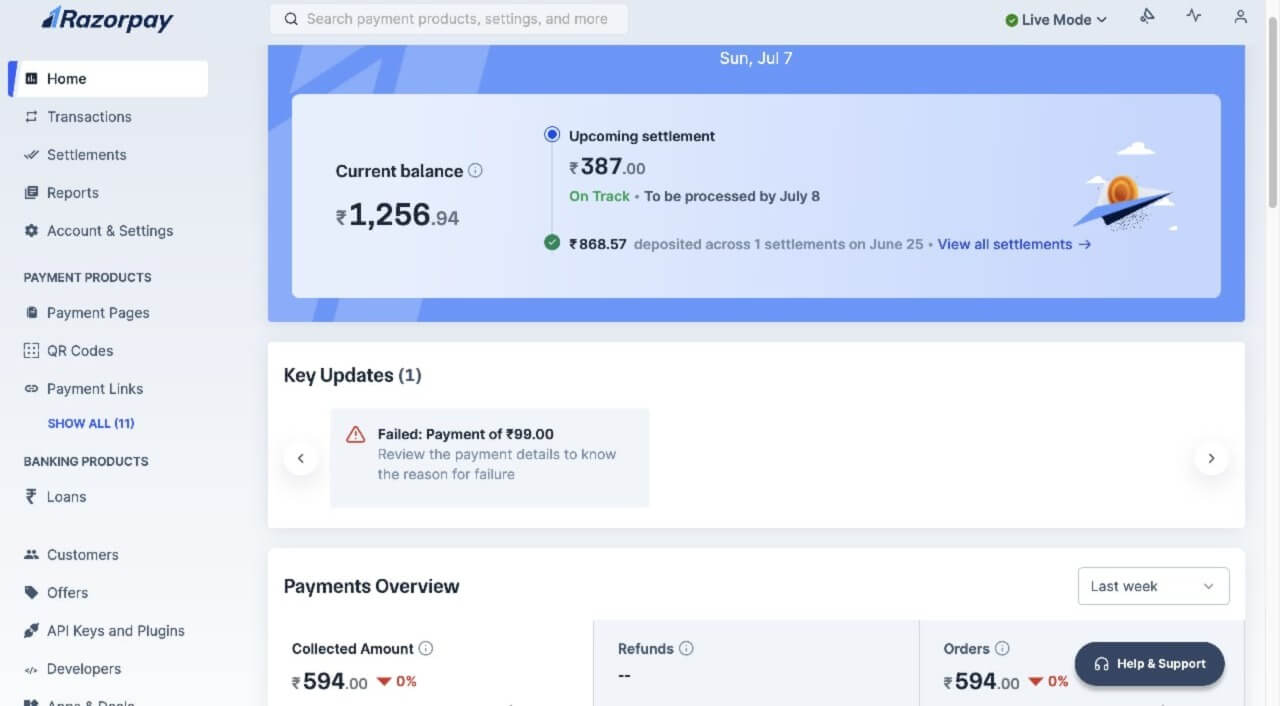Expand SHOW ALL (11) payment products
Screen dimensions: 1280x706
point(91,423)
